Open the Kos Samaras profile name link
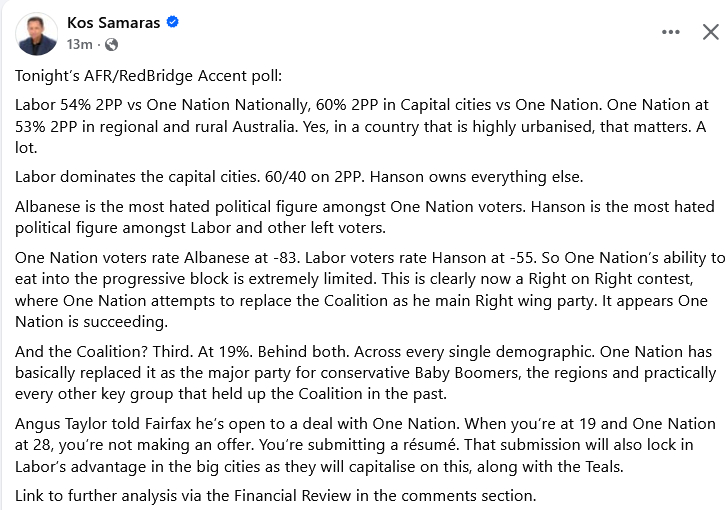This screenshot has width=727, height=510. pyautogui.click(x=113, y=23)
